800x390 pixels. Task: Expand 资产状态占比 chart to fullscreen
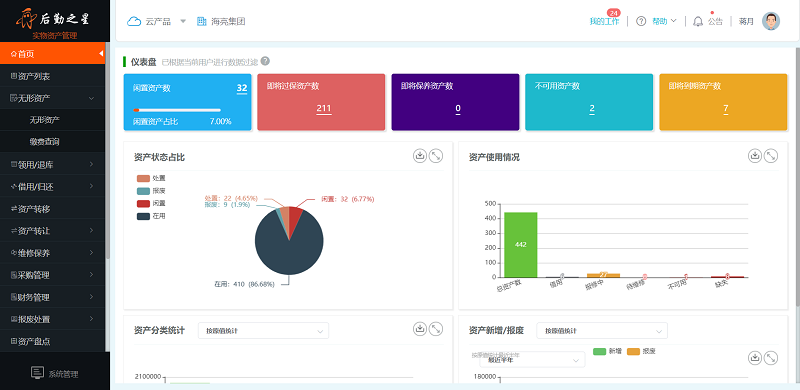436,156
